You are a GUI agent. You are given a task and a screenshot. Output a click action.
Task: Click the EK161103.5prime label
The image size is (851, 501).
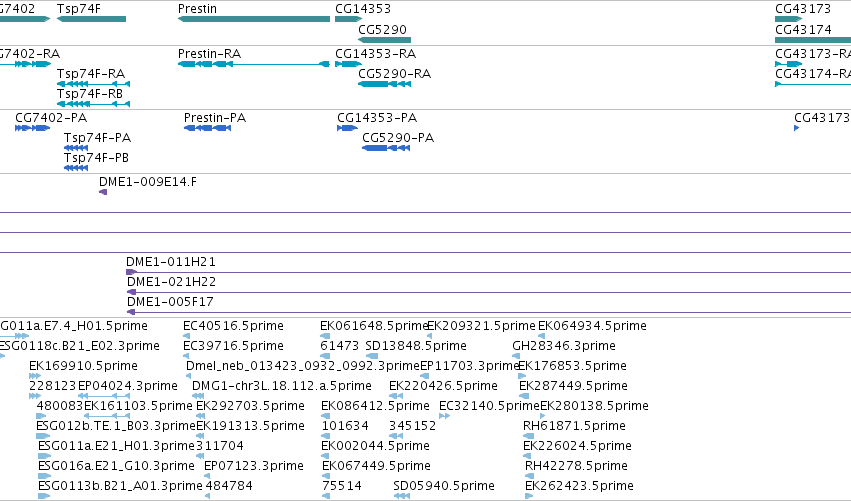(138, 406)
